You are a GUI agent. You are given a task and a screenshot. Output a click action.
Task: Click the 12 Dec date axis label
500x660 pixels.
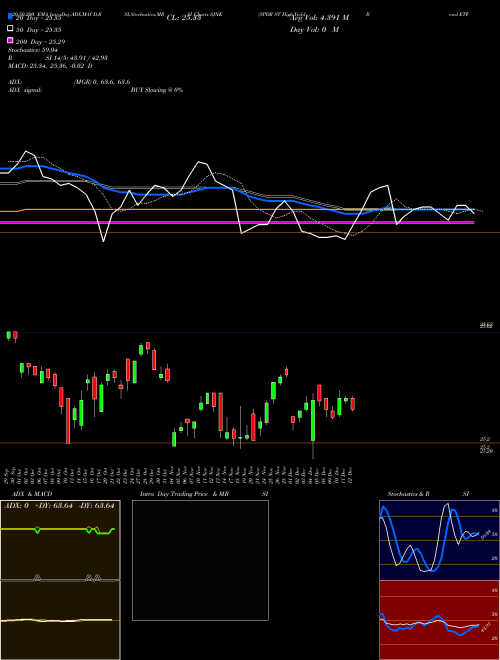350,475
